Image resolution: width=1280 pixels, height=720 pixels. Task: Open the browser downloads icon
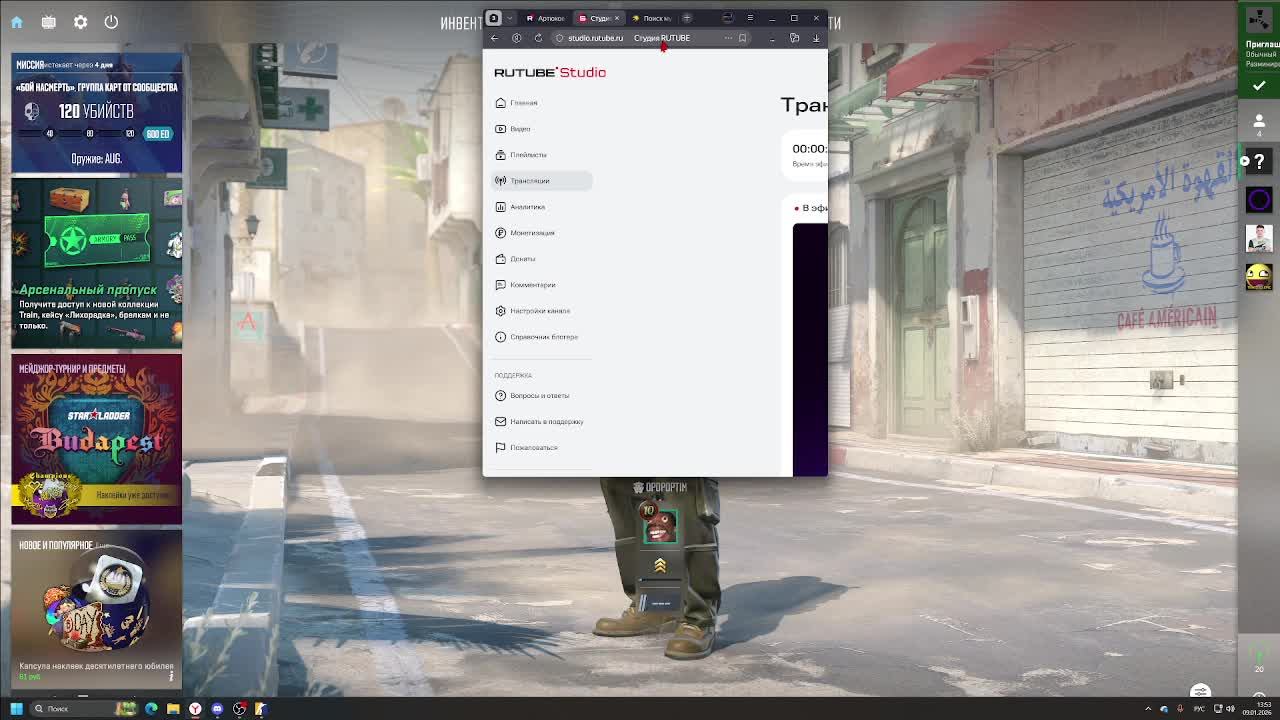pos(816,38)
